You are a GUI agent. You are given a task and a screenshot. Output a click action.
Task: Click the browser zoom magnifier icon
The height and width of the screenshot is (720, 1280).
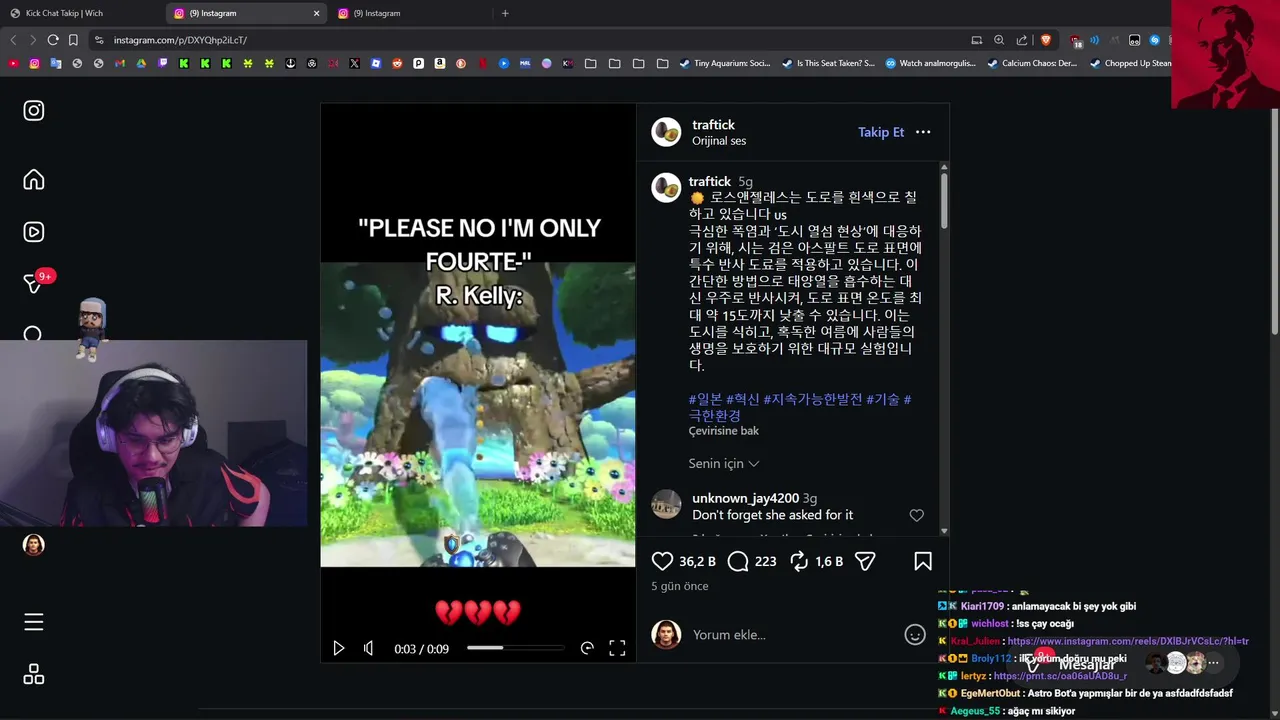point(999,40)
